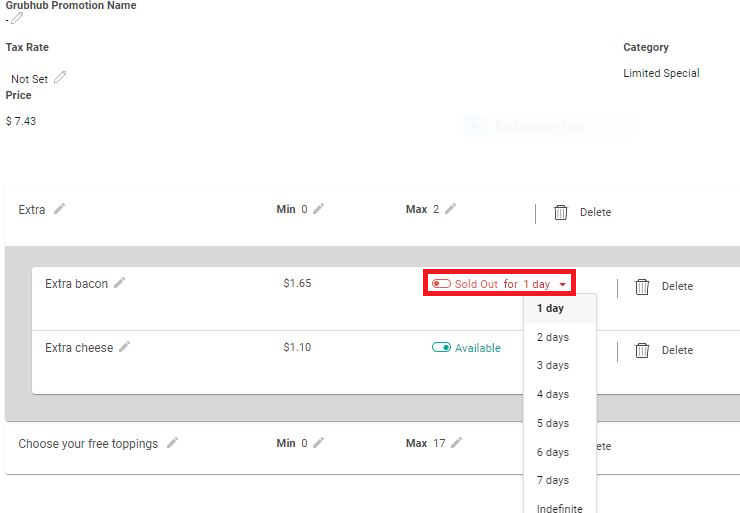Screen dimensions: 740x513
Task: Edit Choose your free toppings name
Action: [172, 443]
